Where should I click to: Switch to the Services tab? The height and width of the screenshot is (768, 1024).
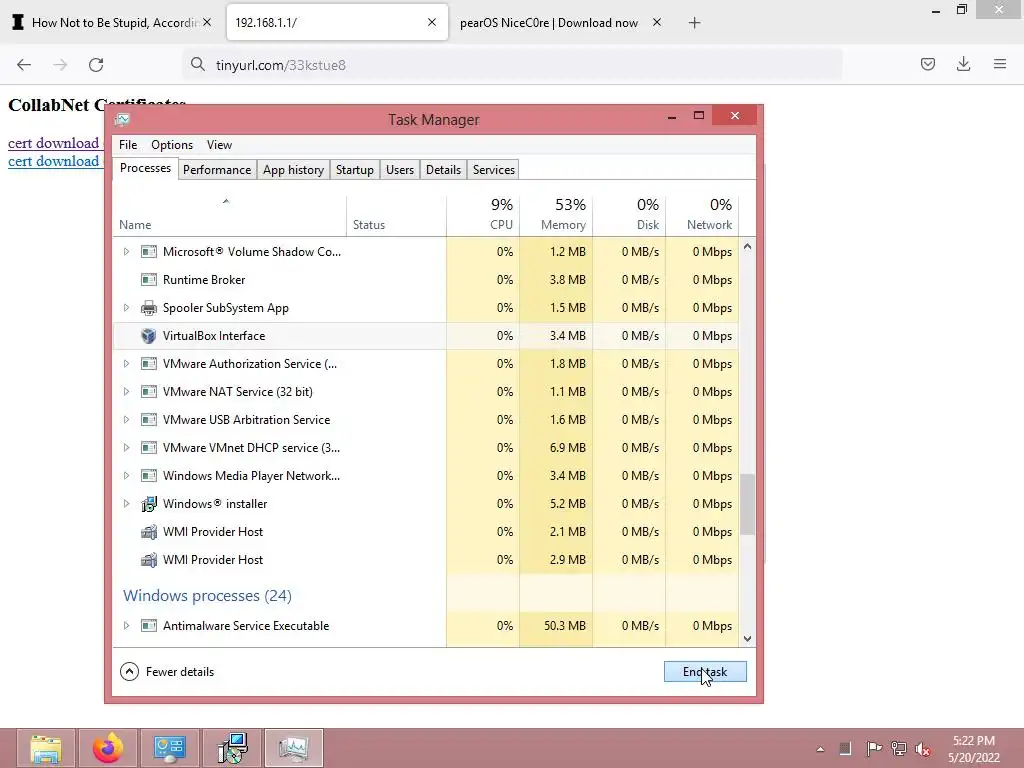pos(494,170)
